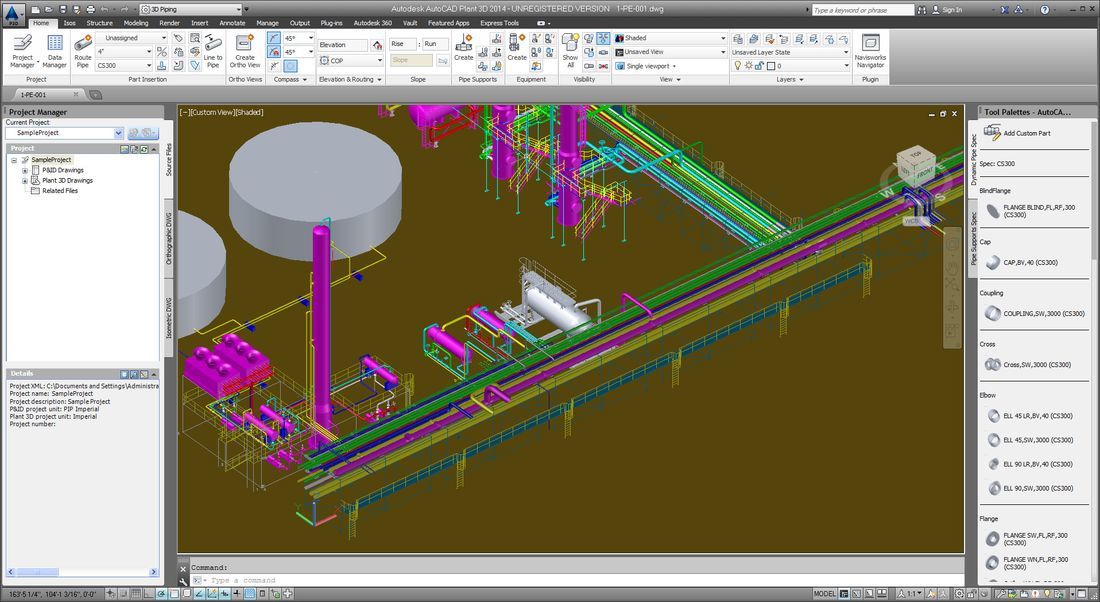1100x602 pixels.
Task: Switch to the Isos ribbon tab
Action: (x=69, y=23)
